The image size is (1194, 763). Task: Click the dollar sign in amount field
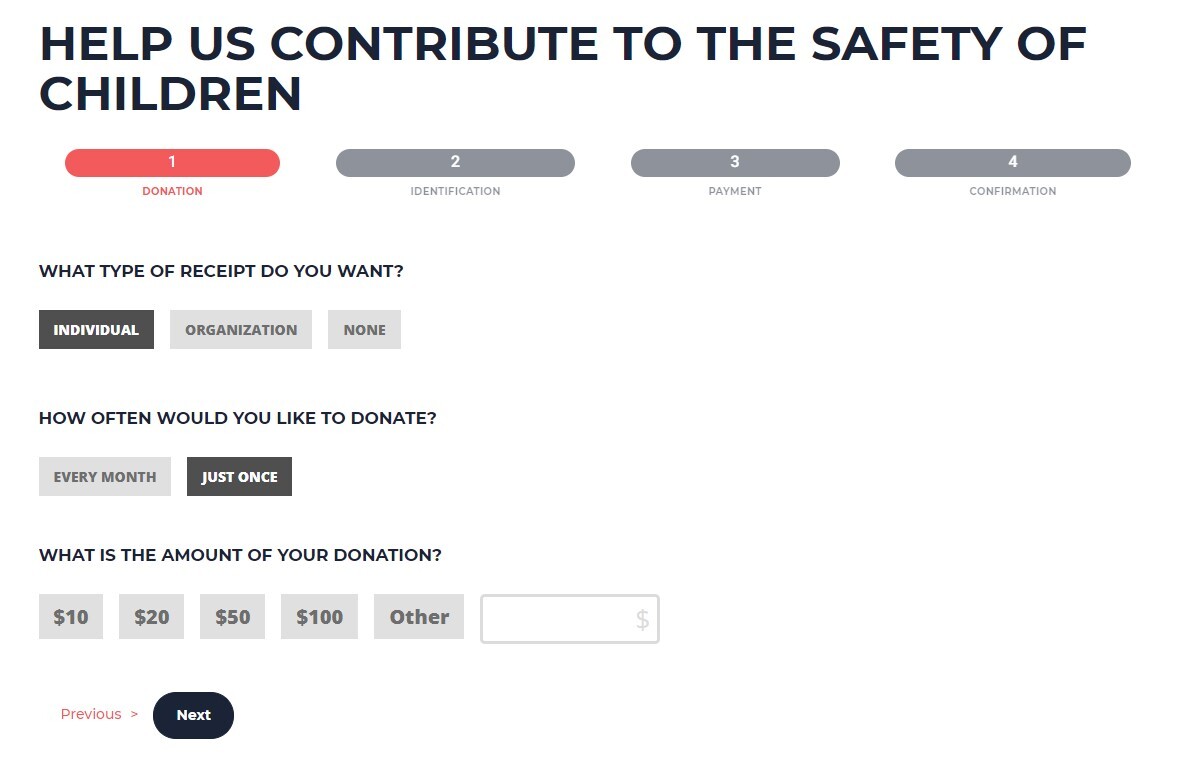point(642,620)
